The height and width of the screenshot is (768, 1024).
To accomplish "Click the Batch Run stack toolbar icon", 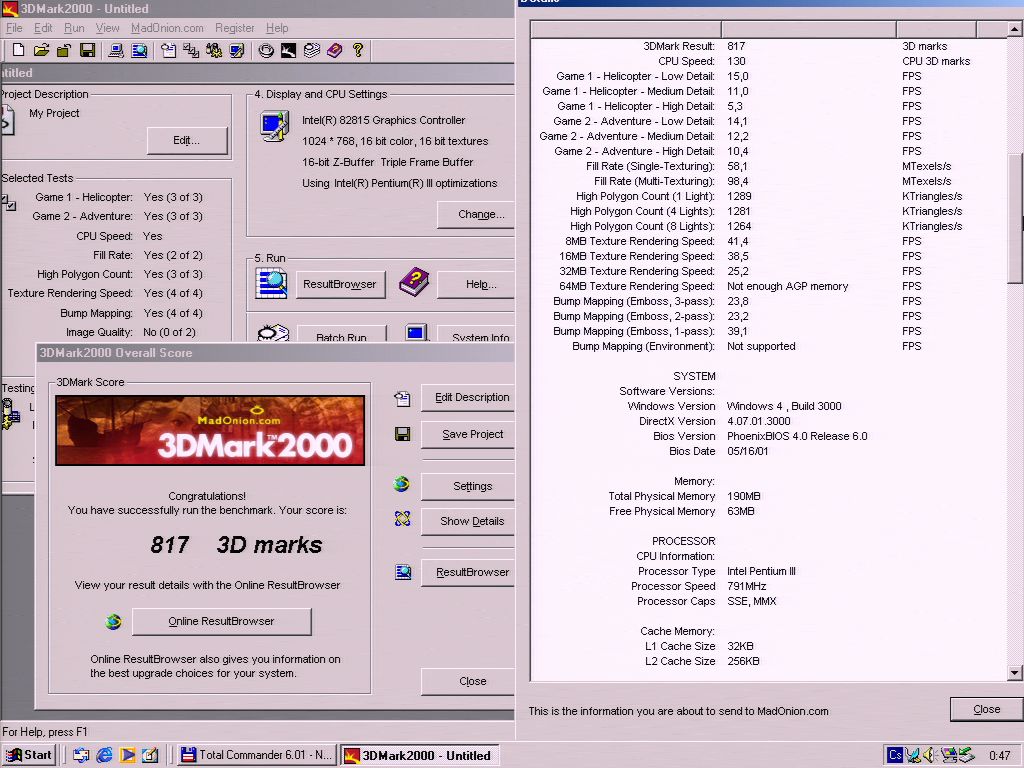I will (312, 50).
